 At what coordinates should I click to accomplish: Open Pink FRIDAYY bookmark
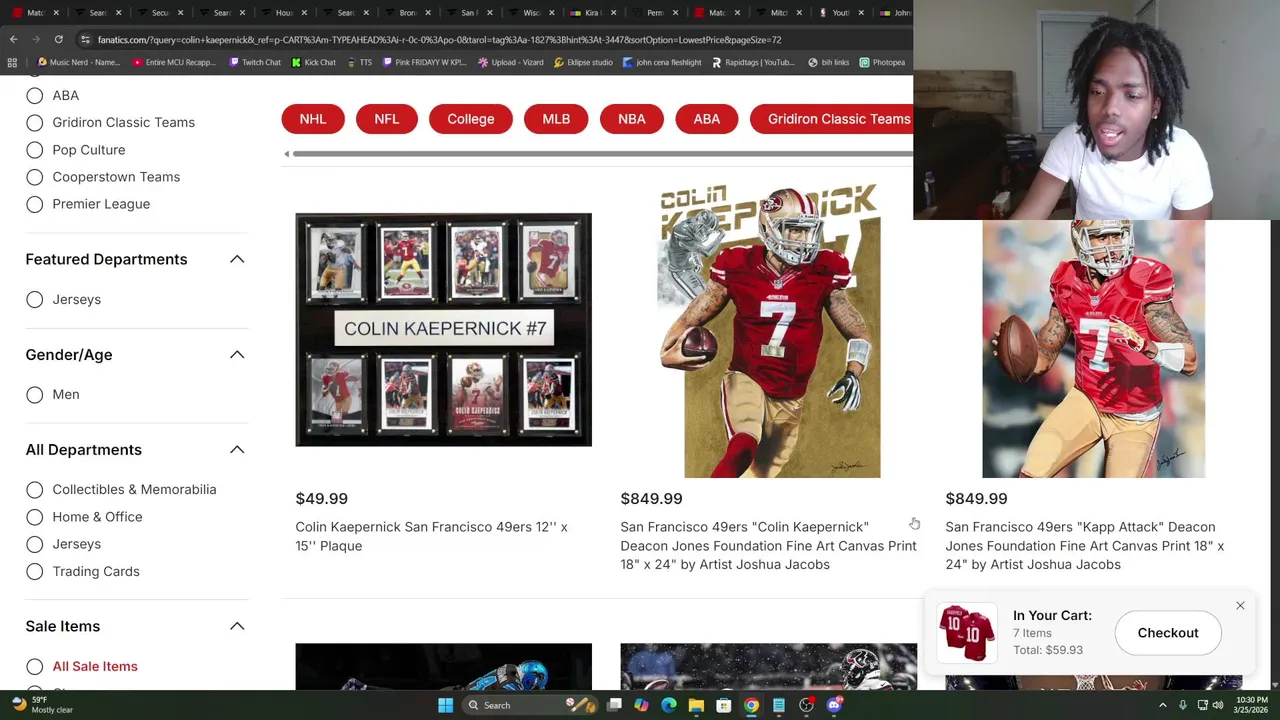click(x=425, y=62)
